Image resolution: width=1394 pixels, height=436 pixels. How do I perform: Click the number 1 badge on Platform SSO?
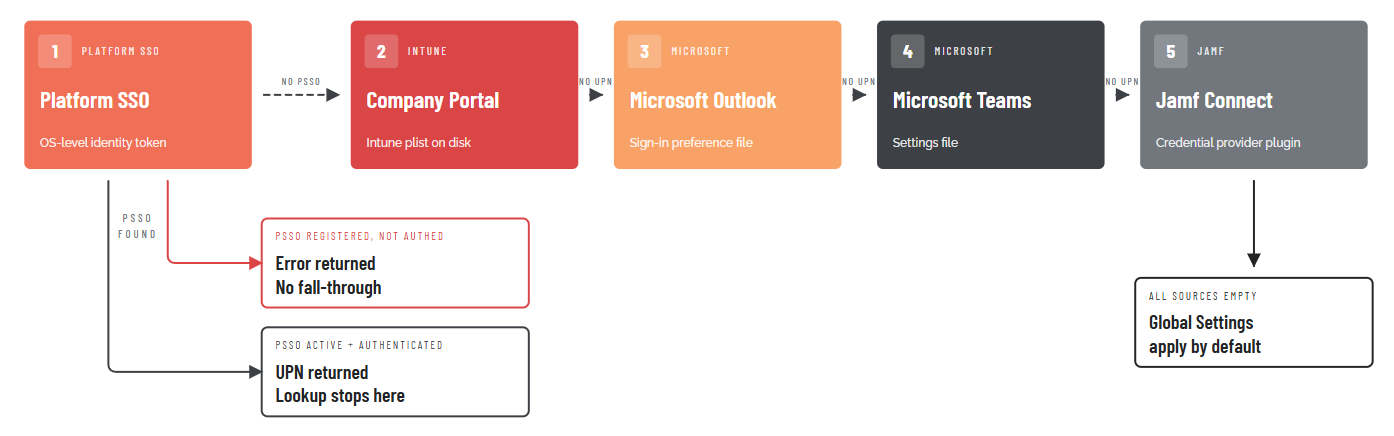55,51
